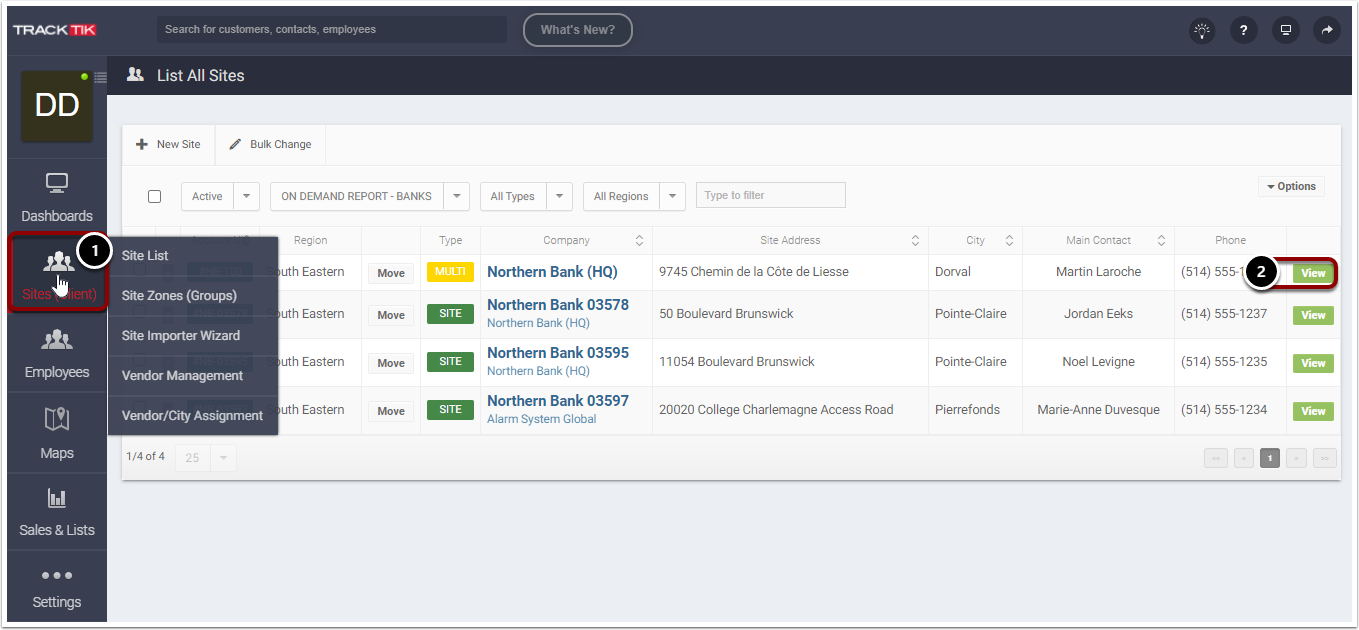1359x630 pixels.
Task: Click the What's New? button
Action: tap(577, 30)
